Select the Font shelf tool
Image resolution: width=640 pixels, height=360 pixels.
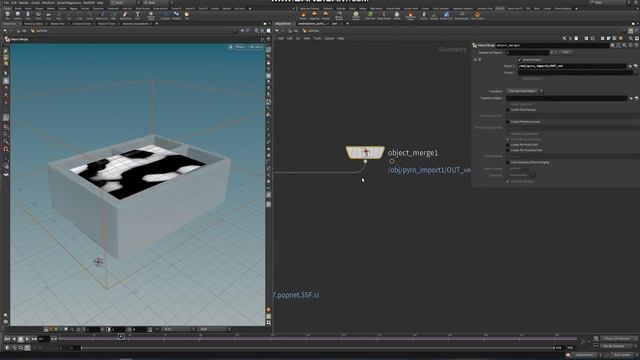138,16
